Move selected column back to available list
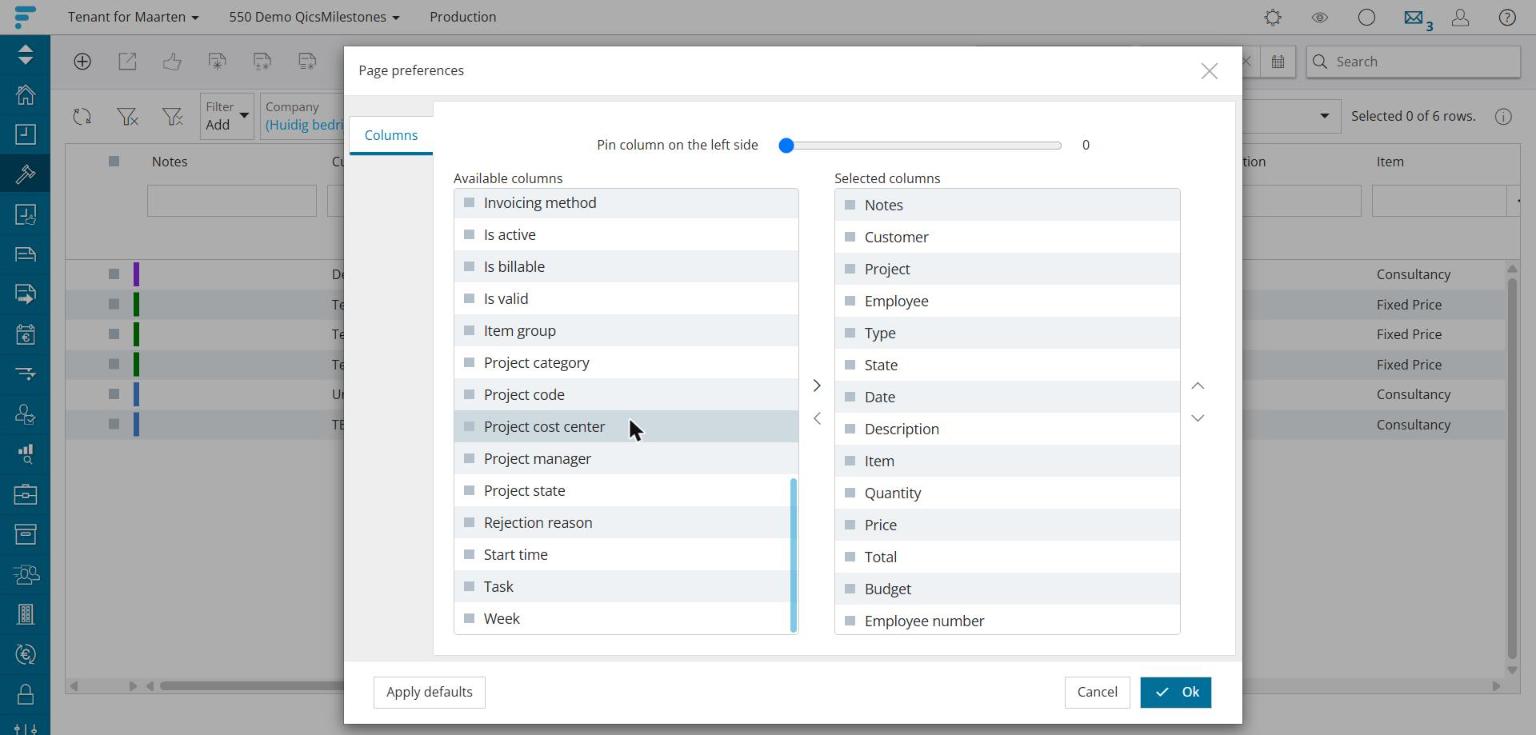The image size is (1536, 735). (817, 418)
